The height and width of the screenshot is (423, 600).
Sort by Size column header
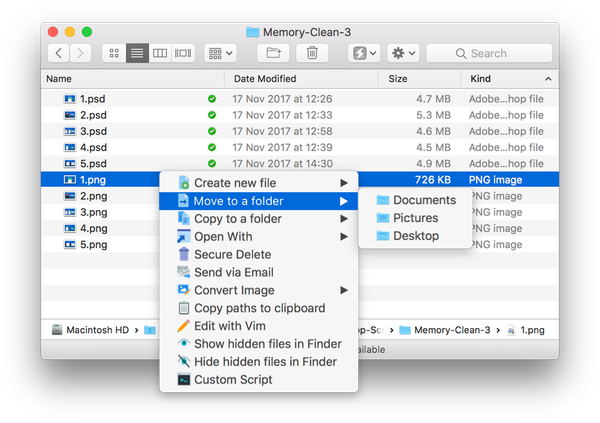[420, 79]
